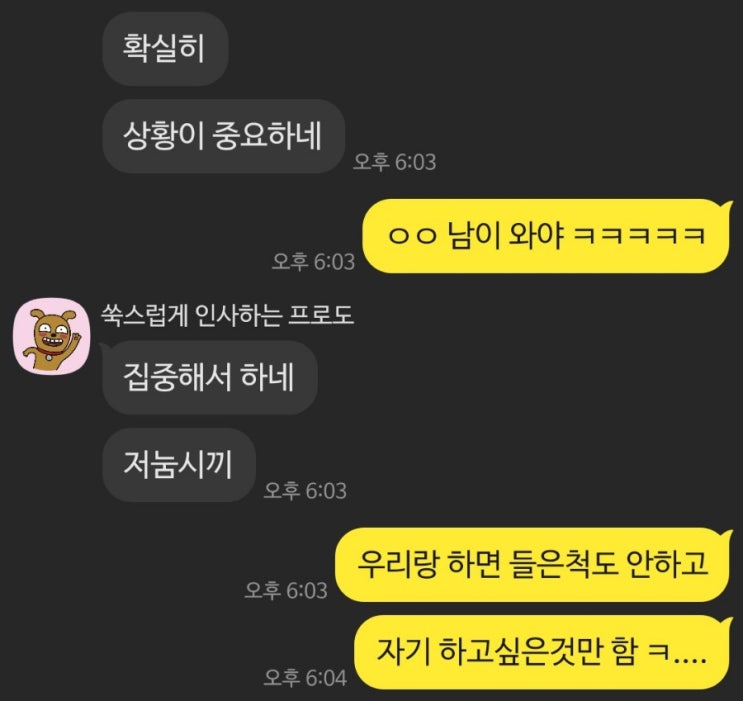Tap the word 안하고 in yellow bubble
Screen dimensions: 743x701
tap(667, 564)
